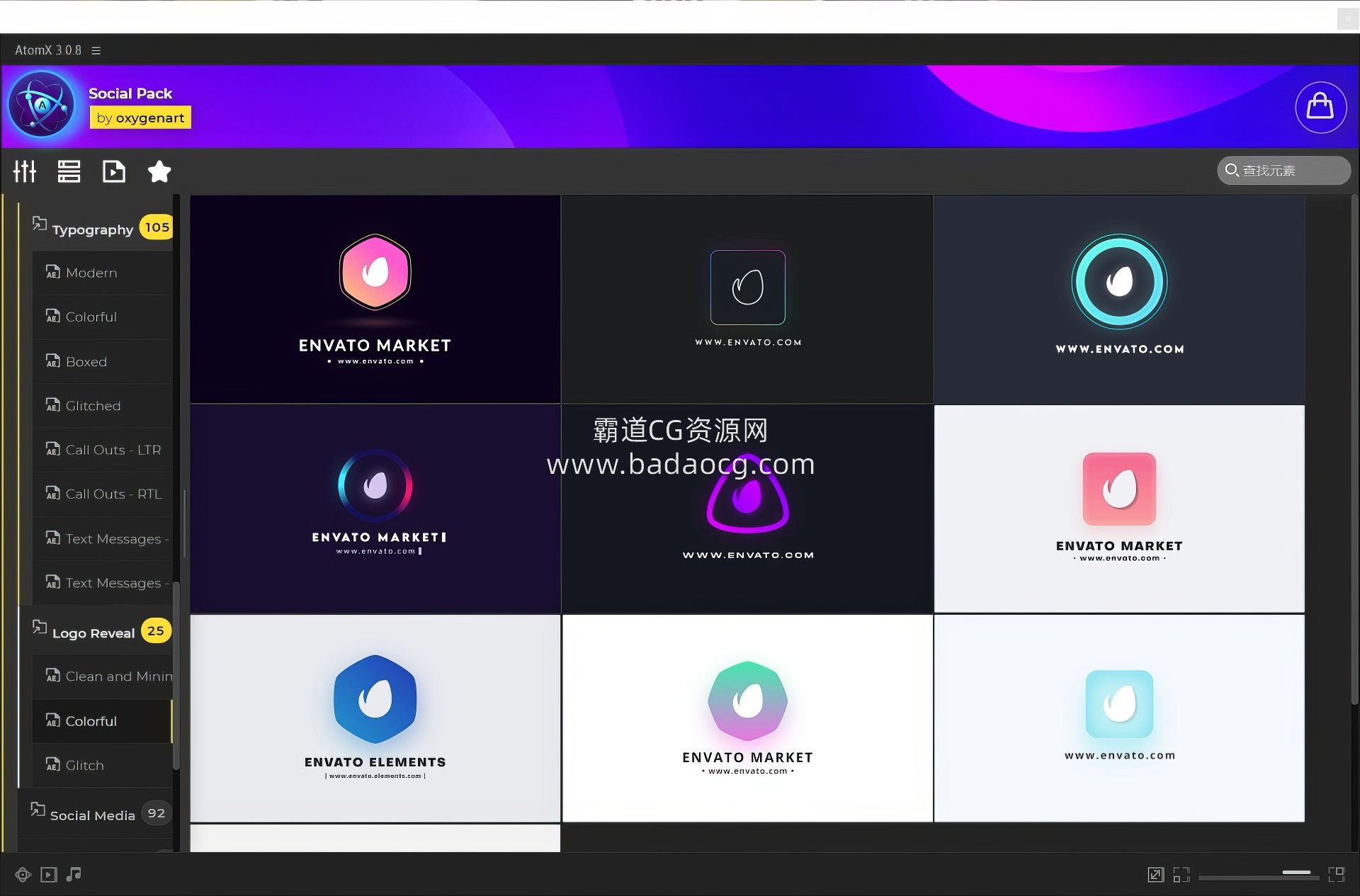
Task: Open the hamburger menu beside AtomX 3.0.8
Action: pyautogui.click(x=96, y=50)
